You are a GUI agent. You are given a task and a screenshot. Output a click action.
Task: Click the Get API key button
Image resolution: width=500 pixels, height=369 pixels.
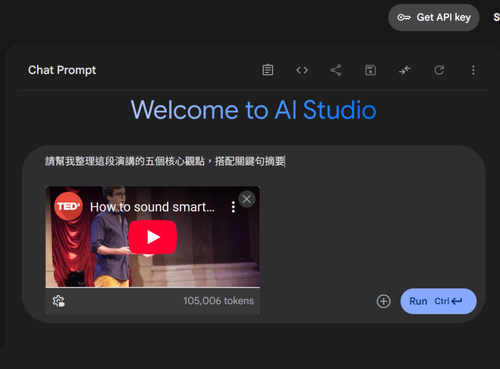(433, 17)
